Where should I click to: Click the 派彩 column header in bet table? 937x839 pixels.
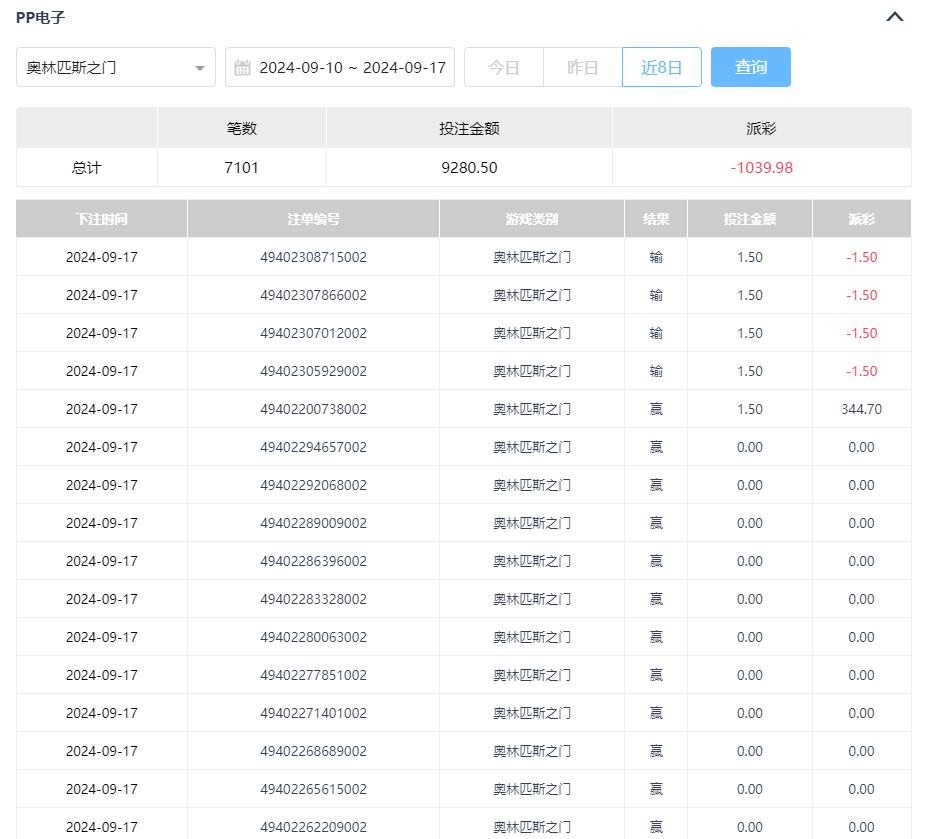[861, 219]
